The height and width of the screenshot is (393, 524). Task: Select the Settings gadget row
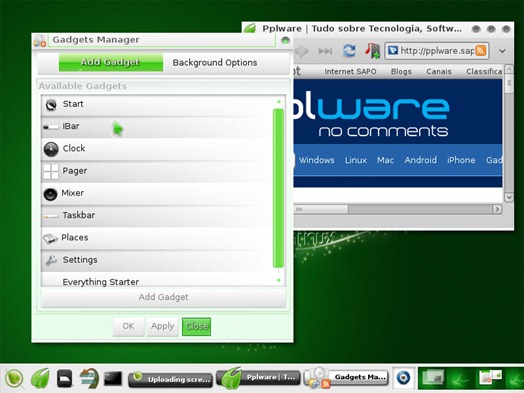157,260
